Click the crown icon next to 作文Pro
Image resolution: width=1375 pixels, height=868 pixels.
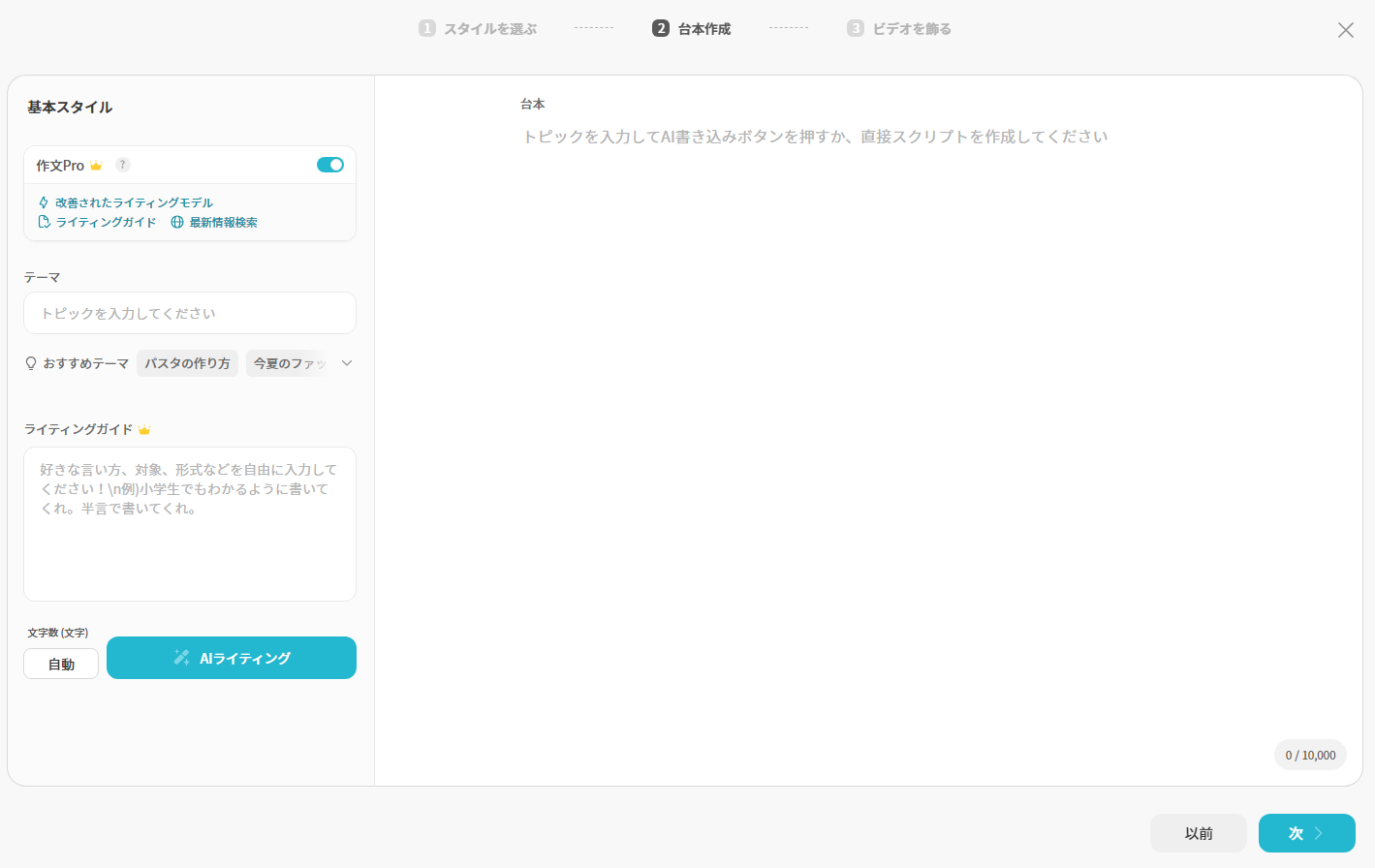point(96,166)
